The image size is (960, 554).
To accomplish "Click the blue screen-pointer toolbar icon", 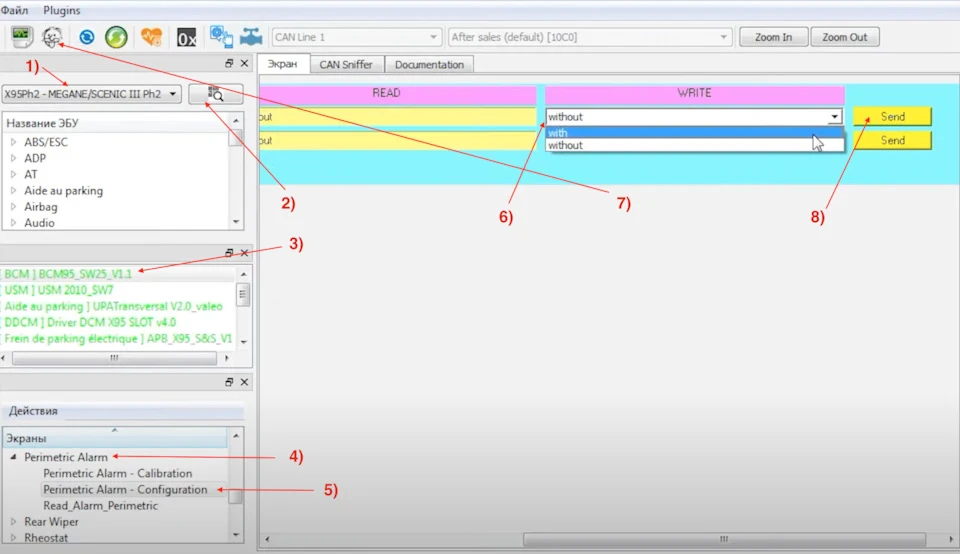I will [221, 37].
